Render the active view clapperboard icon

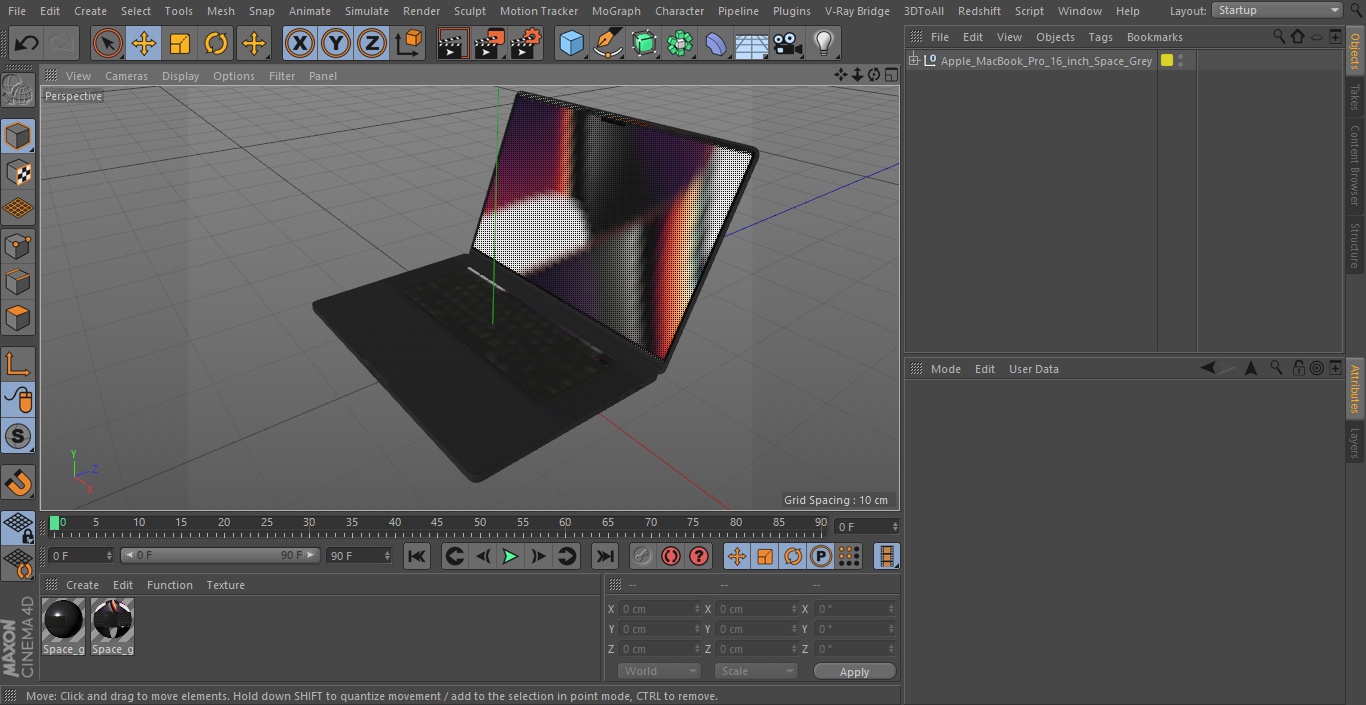pos(453,43)
